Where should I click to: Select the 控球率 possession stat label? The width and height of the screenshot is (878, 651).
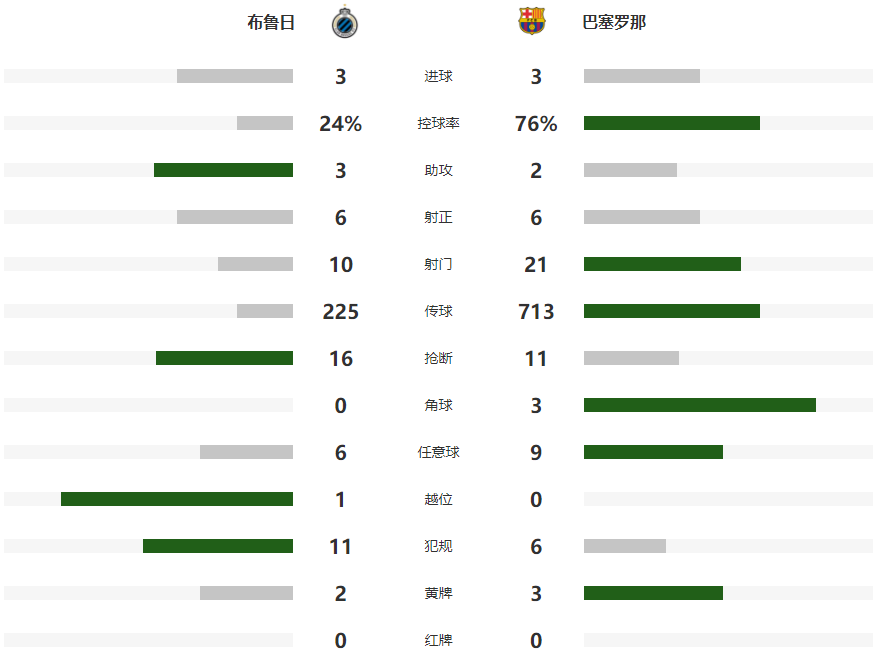[x=438, y=123]
